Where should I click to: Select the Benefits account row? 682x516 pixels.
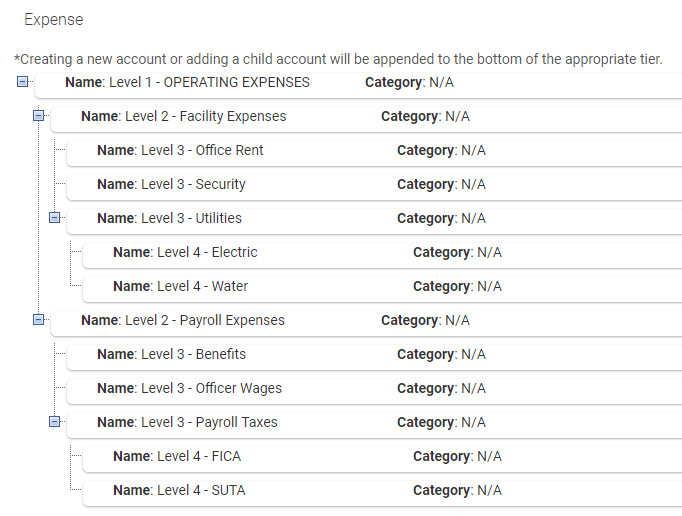(171, 354)
